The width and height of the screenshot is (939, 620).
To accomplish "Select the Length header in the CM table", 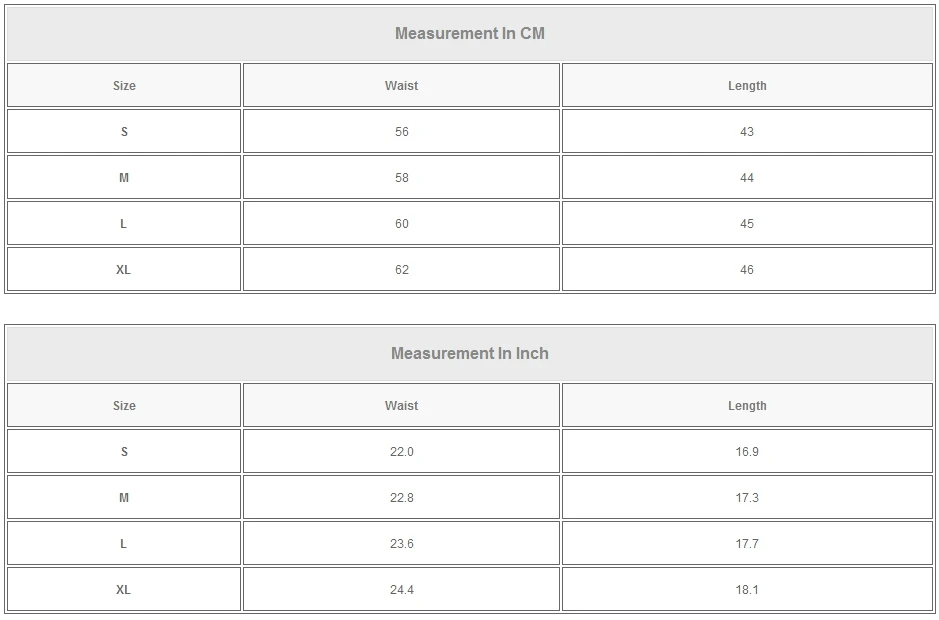I will 747,86.
